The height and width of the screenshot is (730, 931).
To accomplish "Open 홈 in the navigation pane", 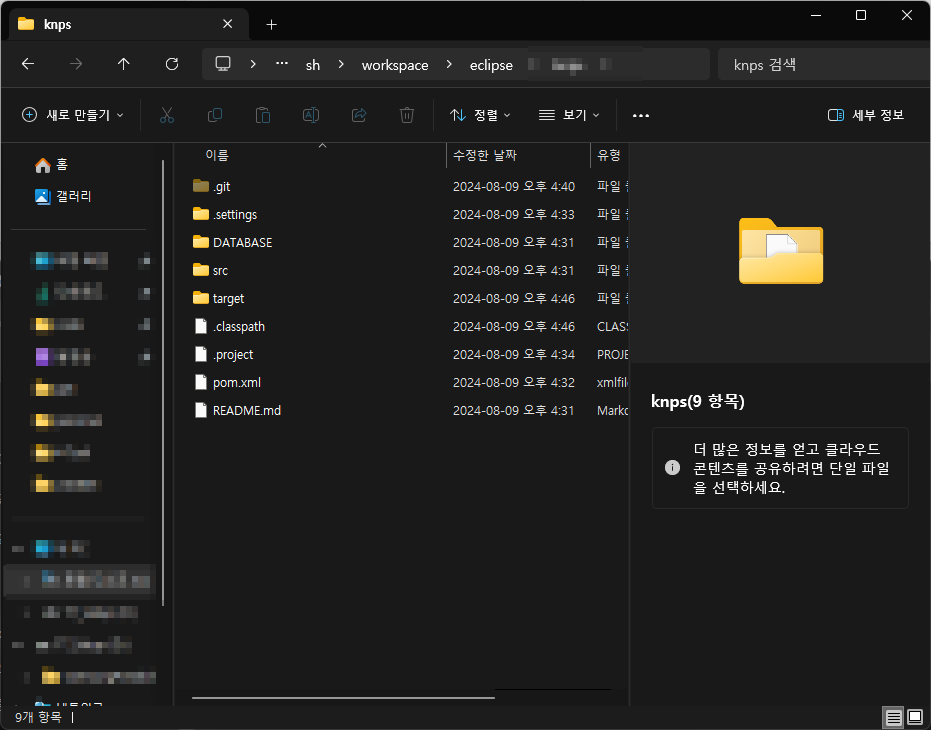I will 52,165.
